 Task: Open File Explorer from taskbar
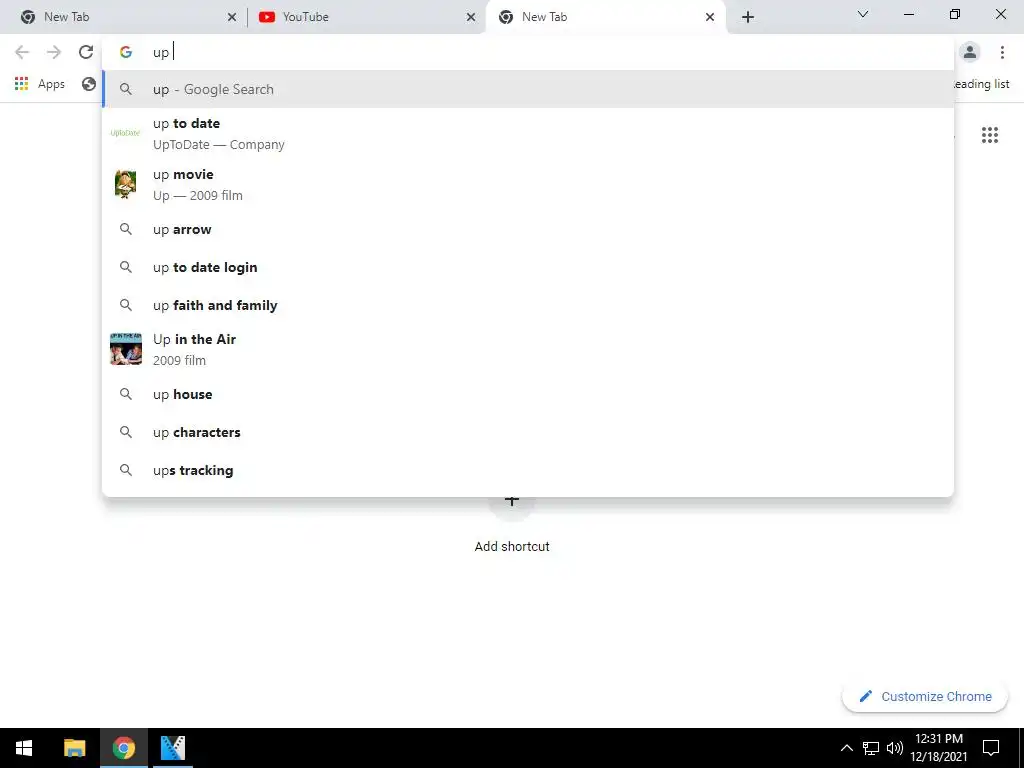click(74, 748)
